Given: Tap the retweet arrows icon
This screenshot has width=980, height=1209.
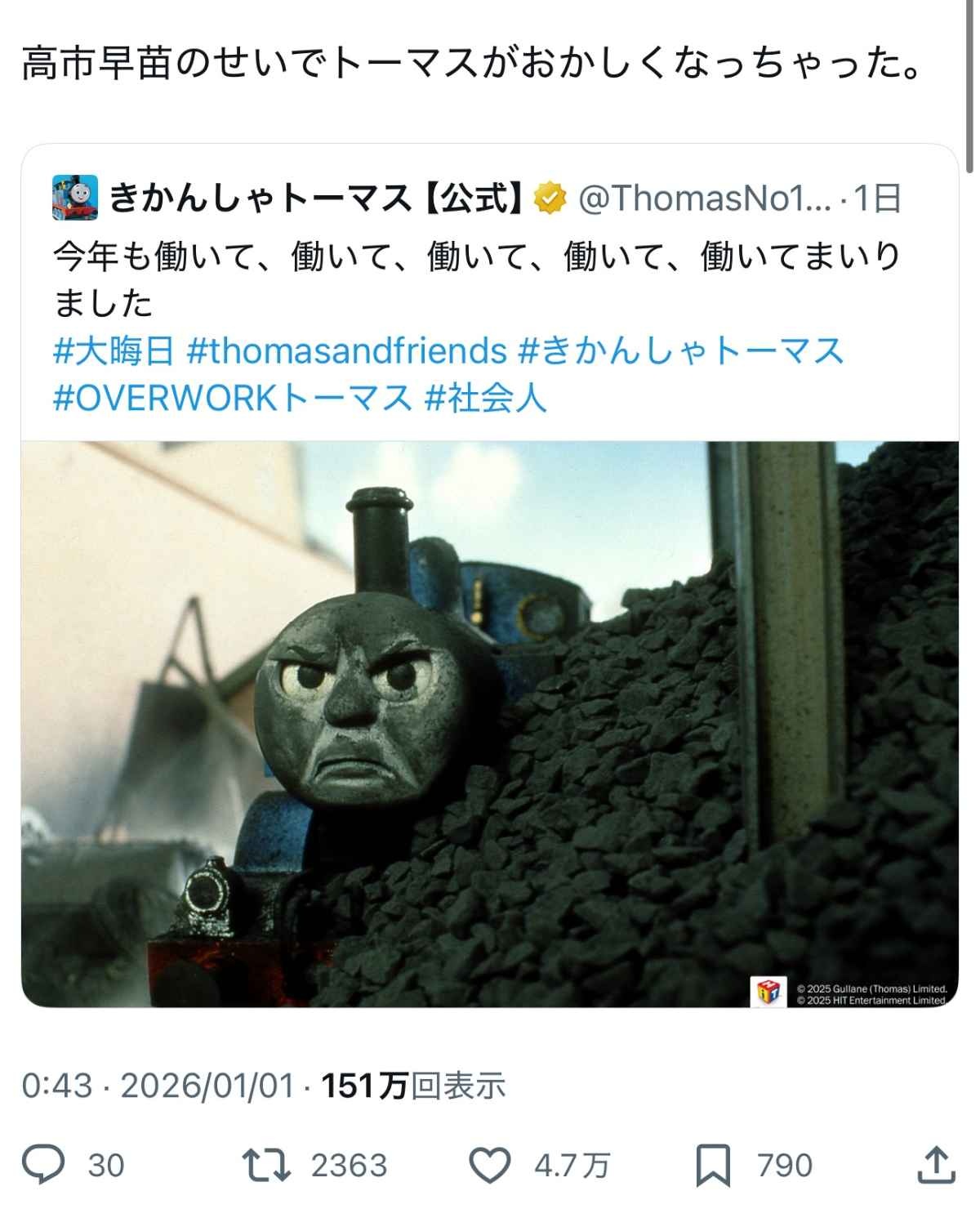Looking at the screenshot, I should [x=266, y=1165].
